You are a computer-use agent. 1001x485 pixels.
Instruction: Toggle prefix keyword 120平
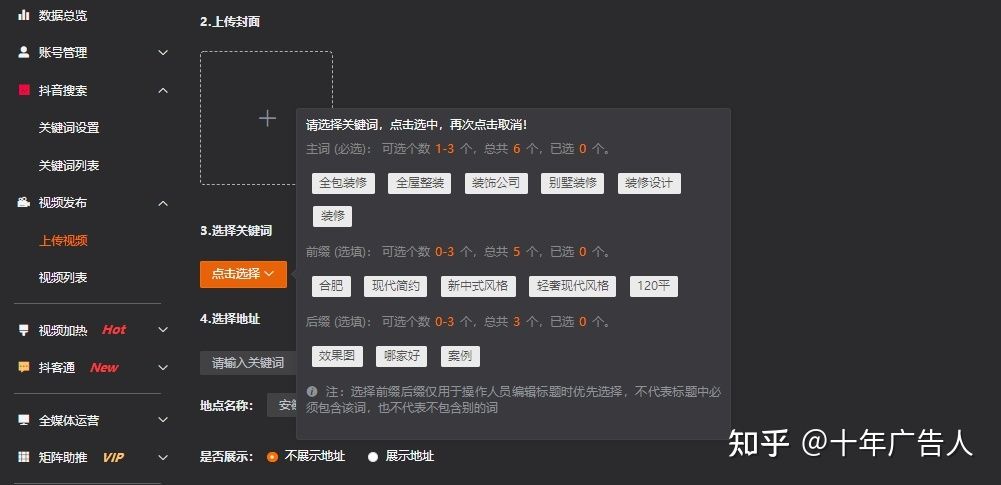[654, 286]
